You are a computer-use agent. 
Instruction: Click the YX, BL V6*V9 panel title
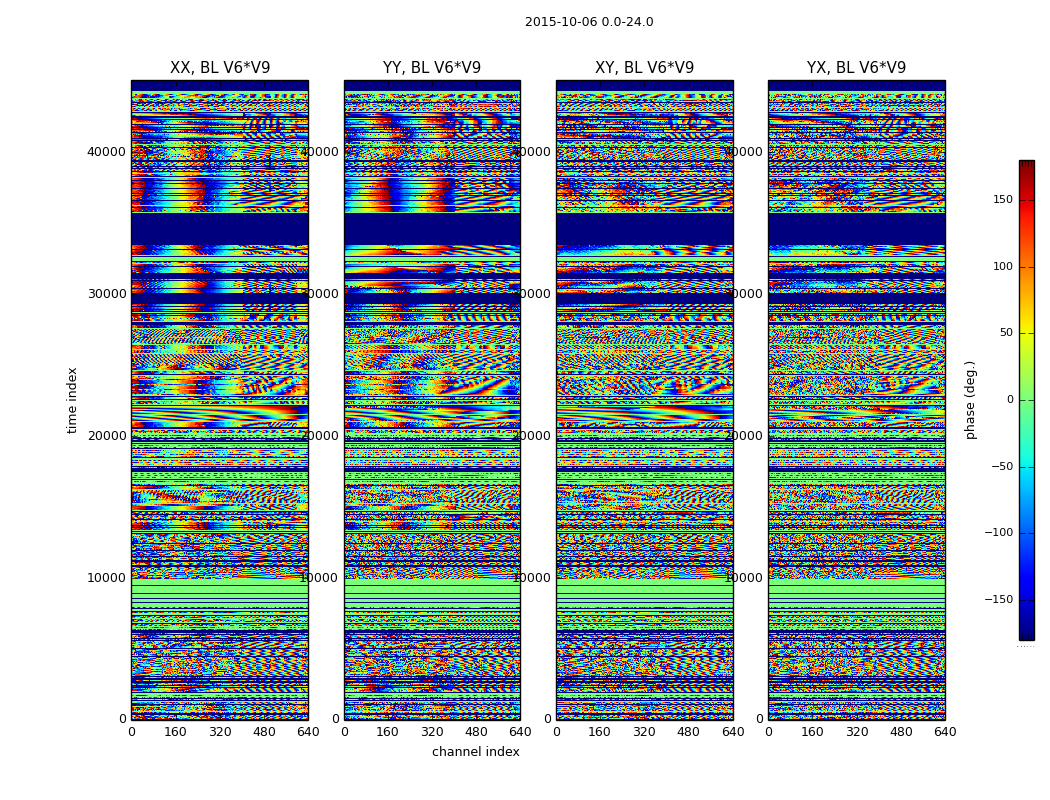(856, 68)
